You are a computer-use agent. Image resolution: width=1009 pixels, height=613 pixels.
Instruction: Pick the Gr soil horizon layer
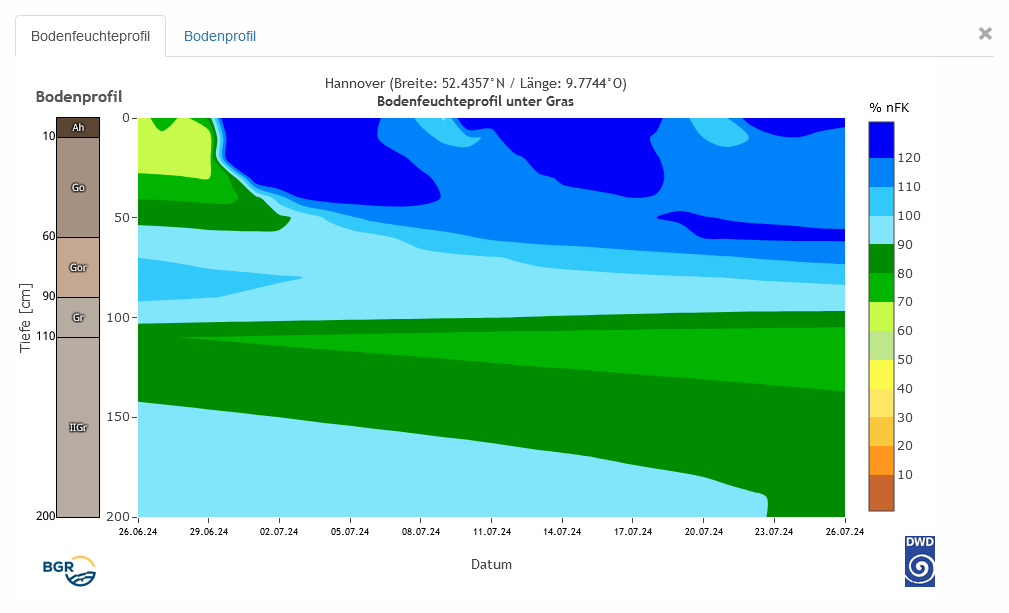[x=78, y=317]
